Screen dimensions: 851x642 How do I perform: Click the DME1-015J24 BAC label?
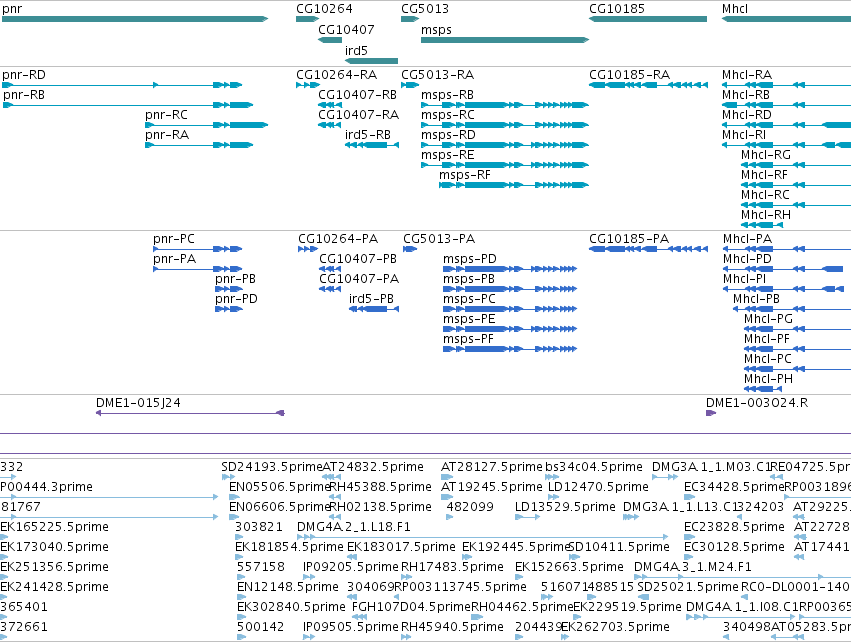(138, 403)
